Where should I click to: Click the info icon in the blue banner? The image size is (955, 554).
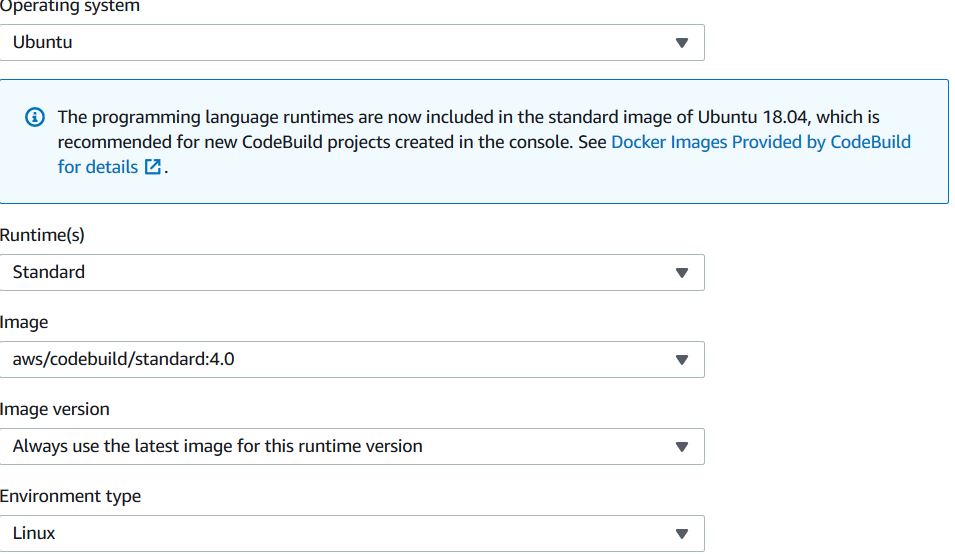35,117
